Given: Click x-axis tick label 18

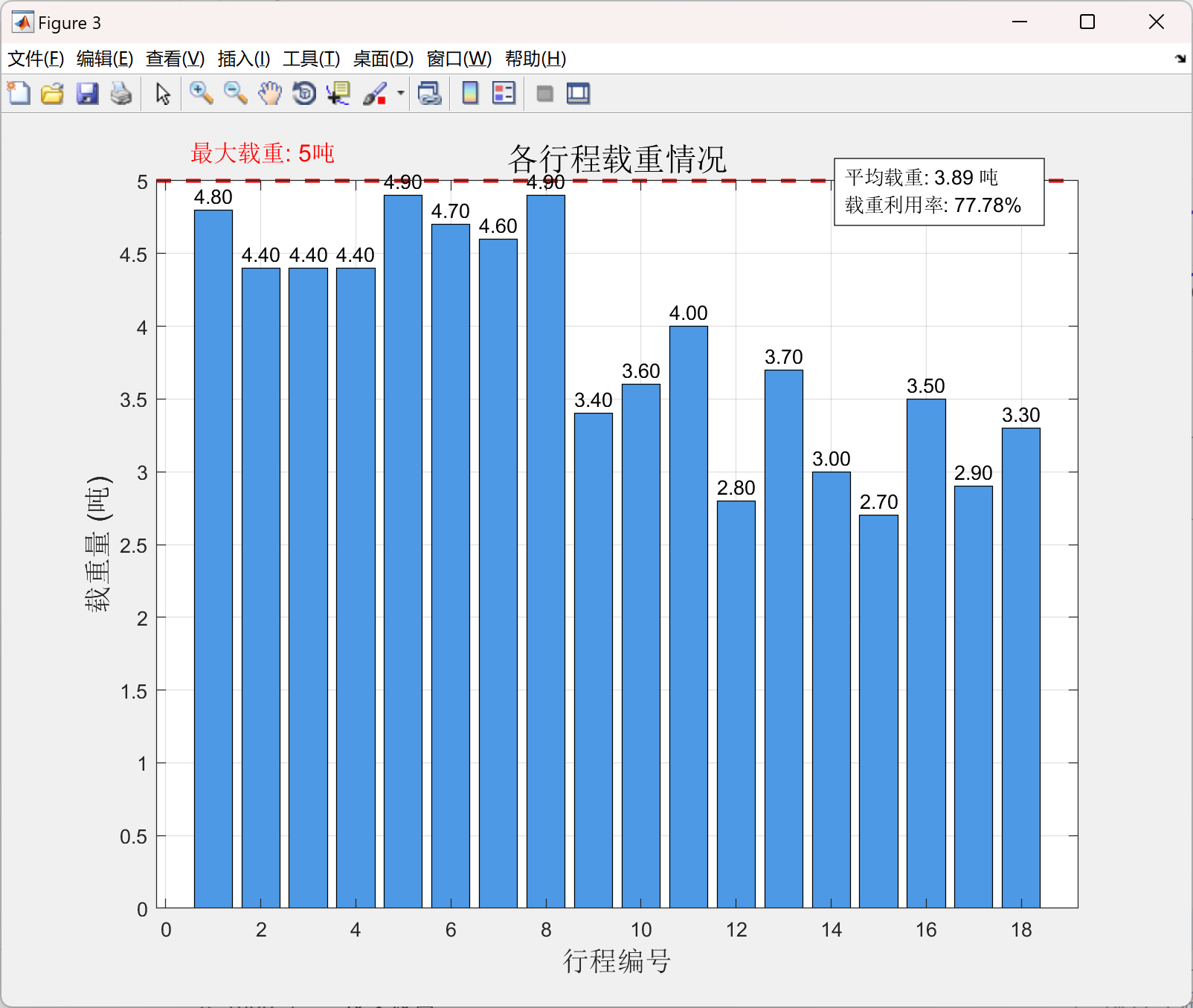Looking at the screenshot, I should (x=1021, y=930).
